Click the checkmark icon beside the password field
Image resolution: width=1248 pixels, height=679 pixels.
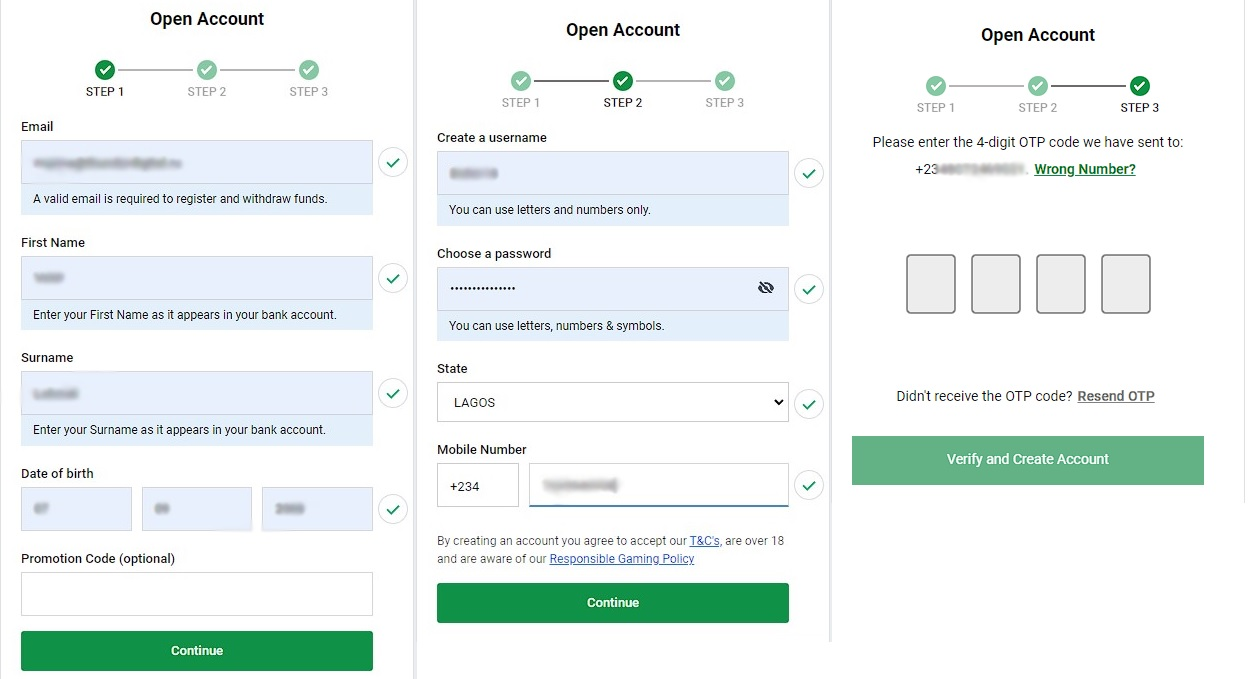pyautogui.click(x=808, y=289)
